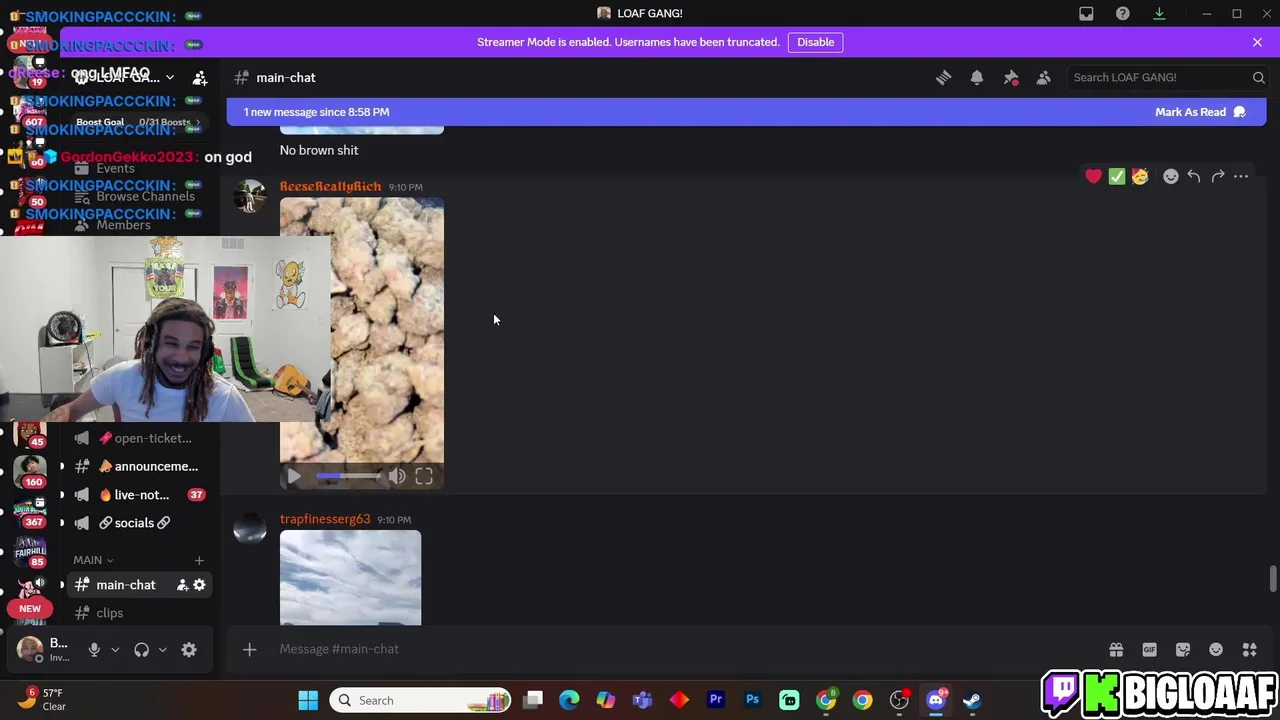This screenshot has width=1280, height=720.
Task: Open the FAIRHILL server with 85 badge
Action: tap(30, 551)
